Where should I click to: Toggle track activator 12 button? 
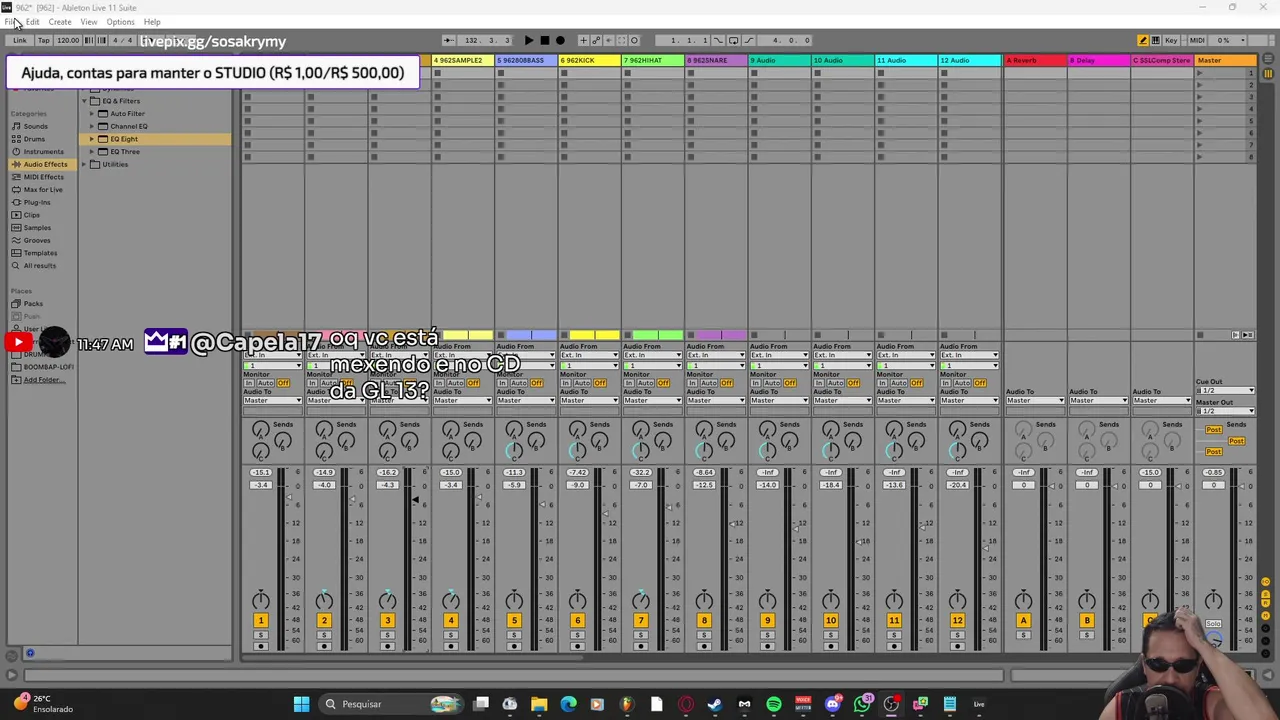click(x=957, y=621)
